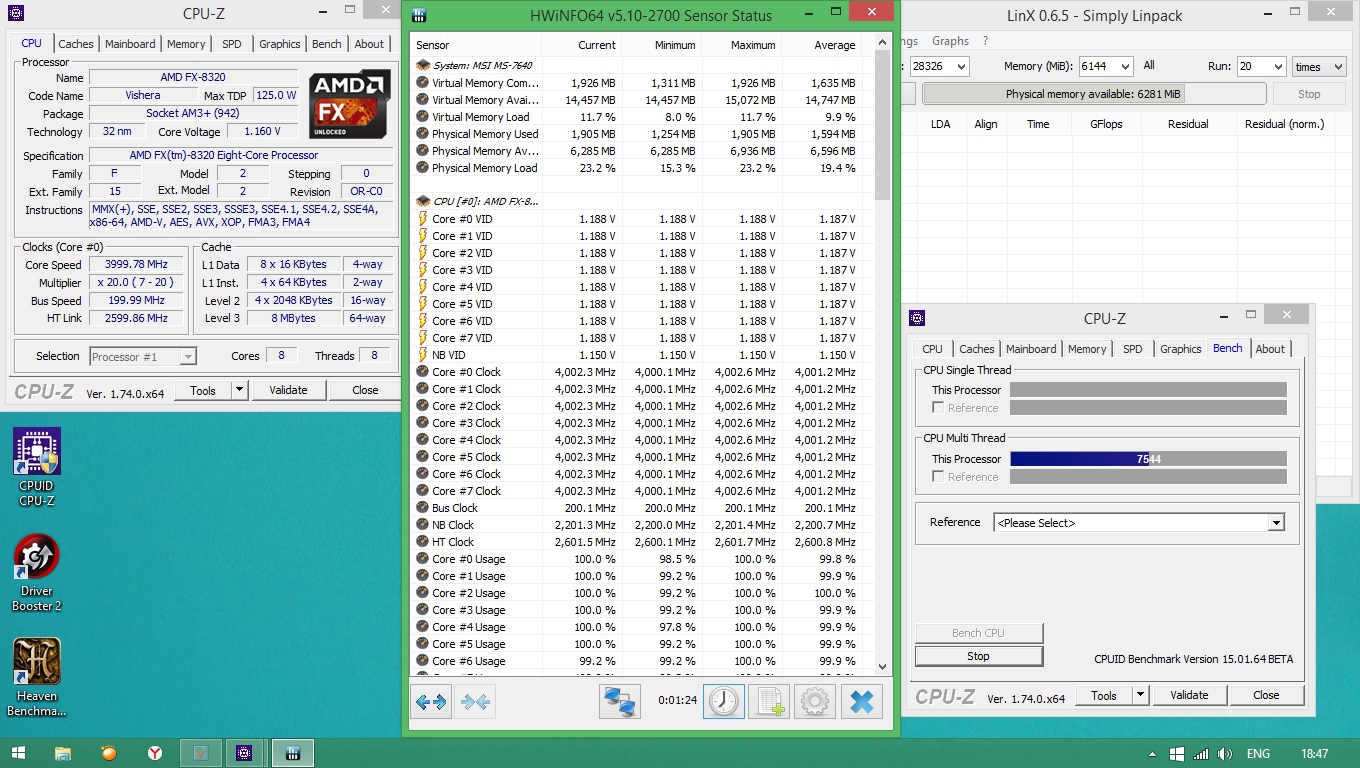The width and height of the screenshot is (1360, 768).
Task: Click the orange app icon on the taskbar
Action: point(109,753)
